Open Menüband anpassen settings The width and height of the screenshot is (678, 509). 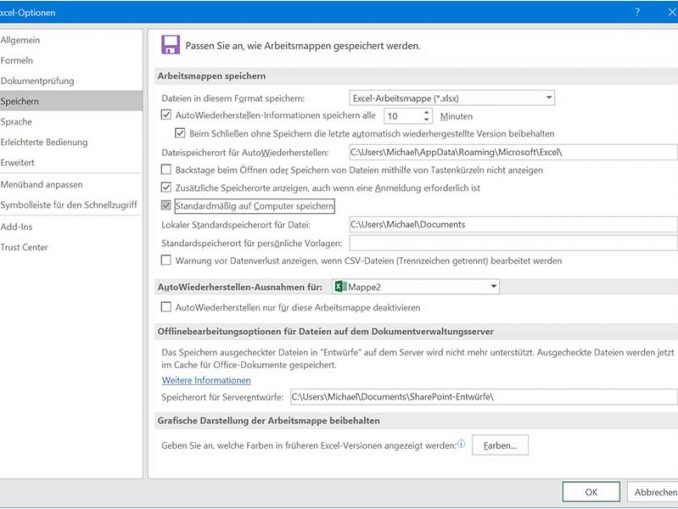[x=41, y=184]
